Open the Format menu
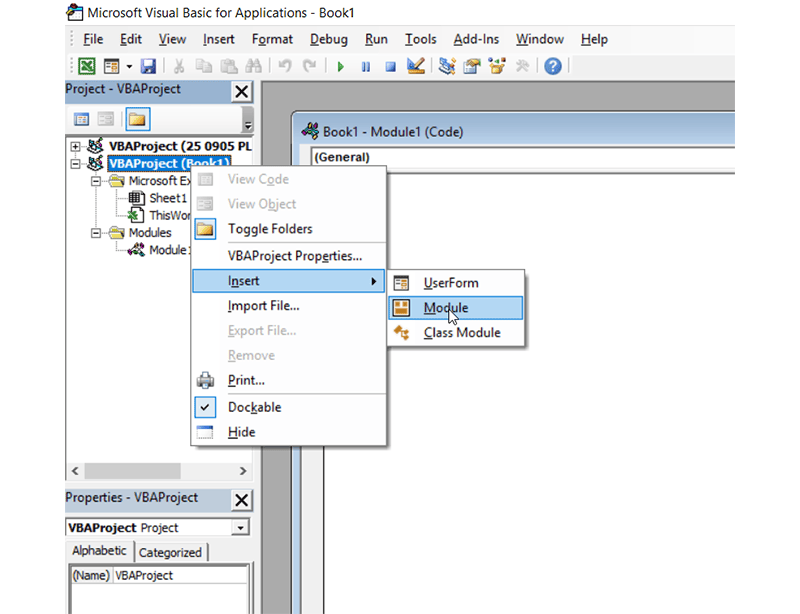 click(272, 39)
